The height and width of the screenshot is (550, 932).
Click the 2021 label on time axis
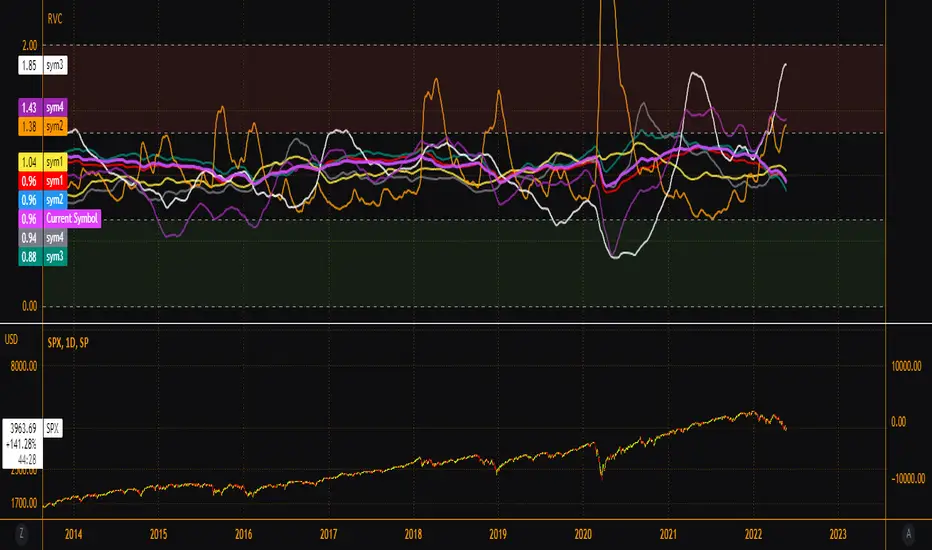point(668,534)
